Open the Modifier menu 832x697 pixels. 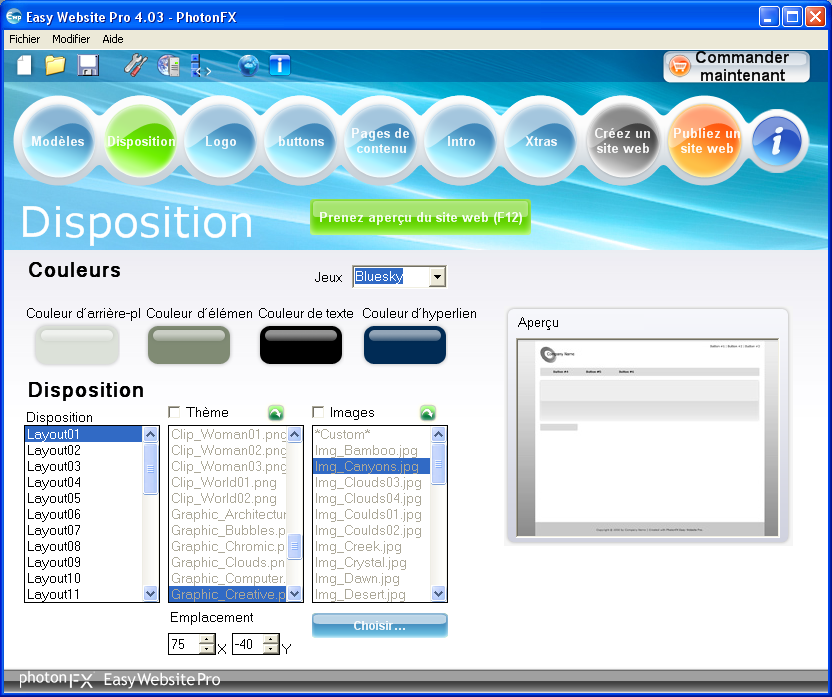pos(71,39)
